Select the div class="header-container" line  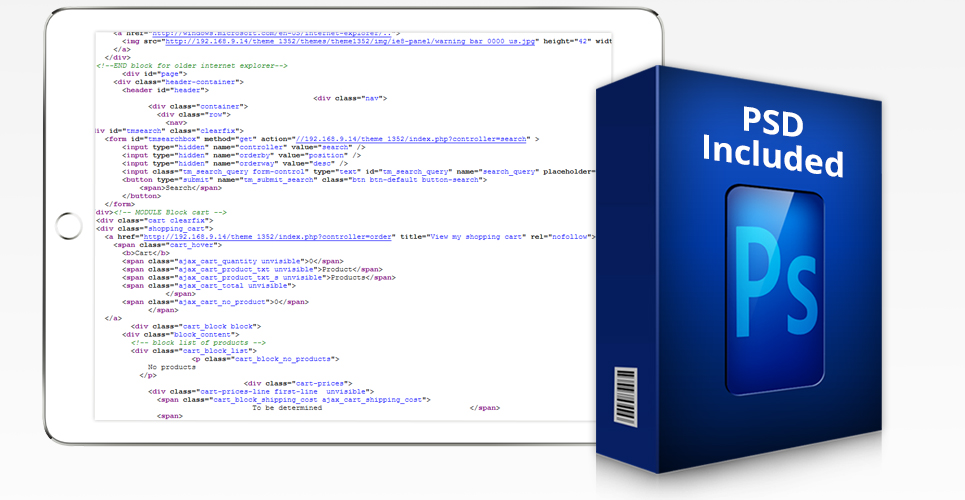[x=178, y=82]
